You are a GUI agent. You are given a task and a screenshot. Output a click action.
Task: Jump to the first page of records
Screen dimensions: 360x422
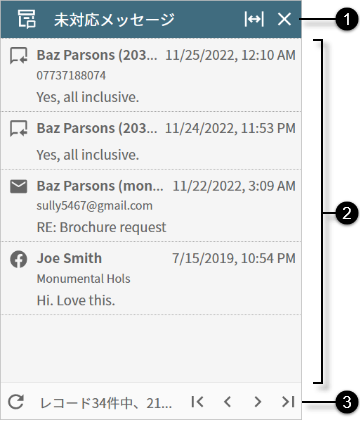point(198,402)
